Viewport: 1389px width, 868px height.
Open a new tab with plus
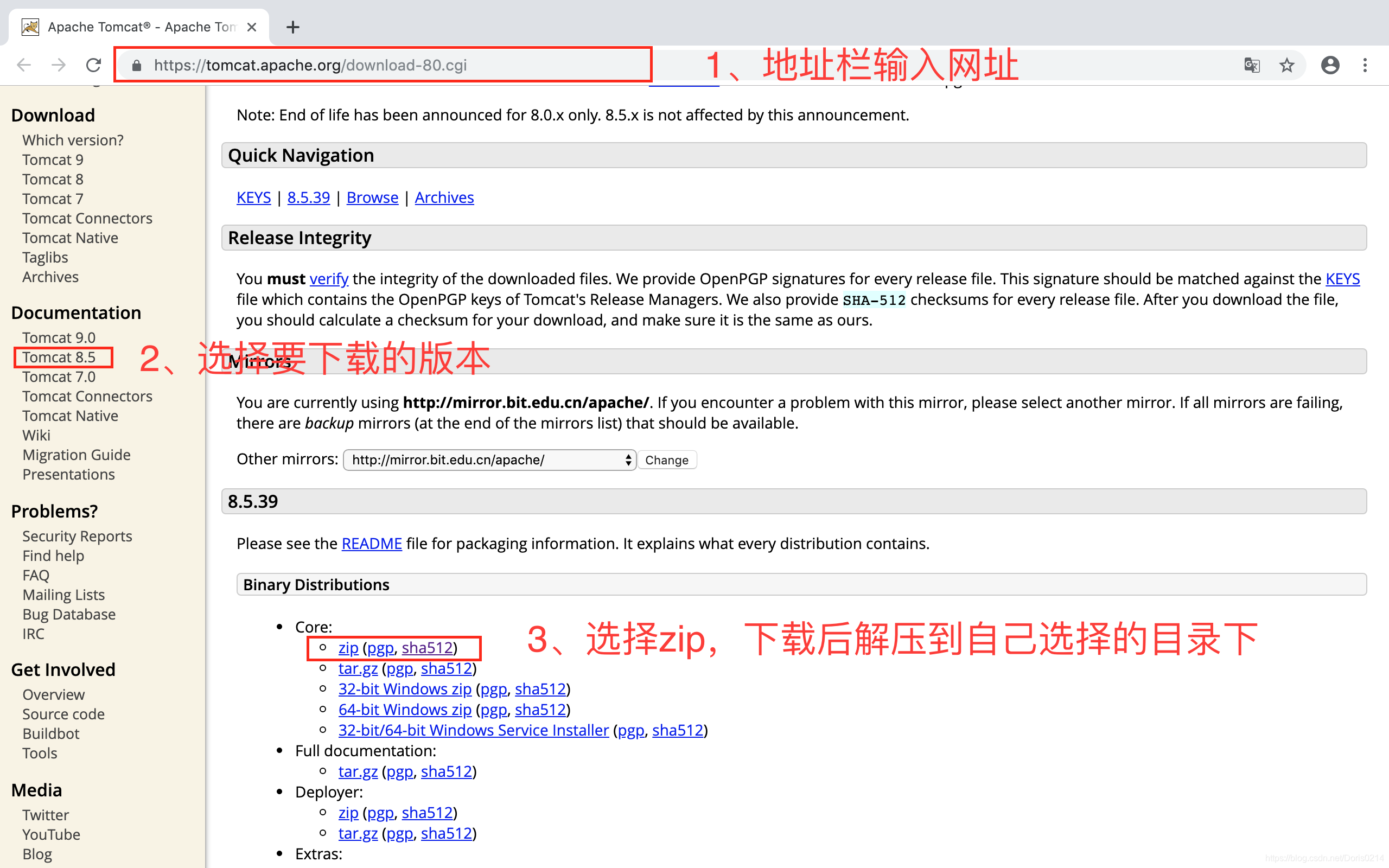293,27
